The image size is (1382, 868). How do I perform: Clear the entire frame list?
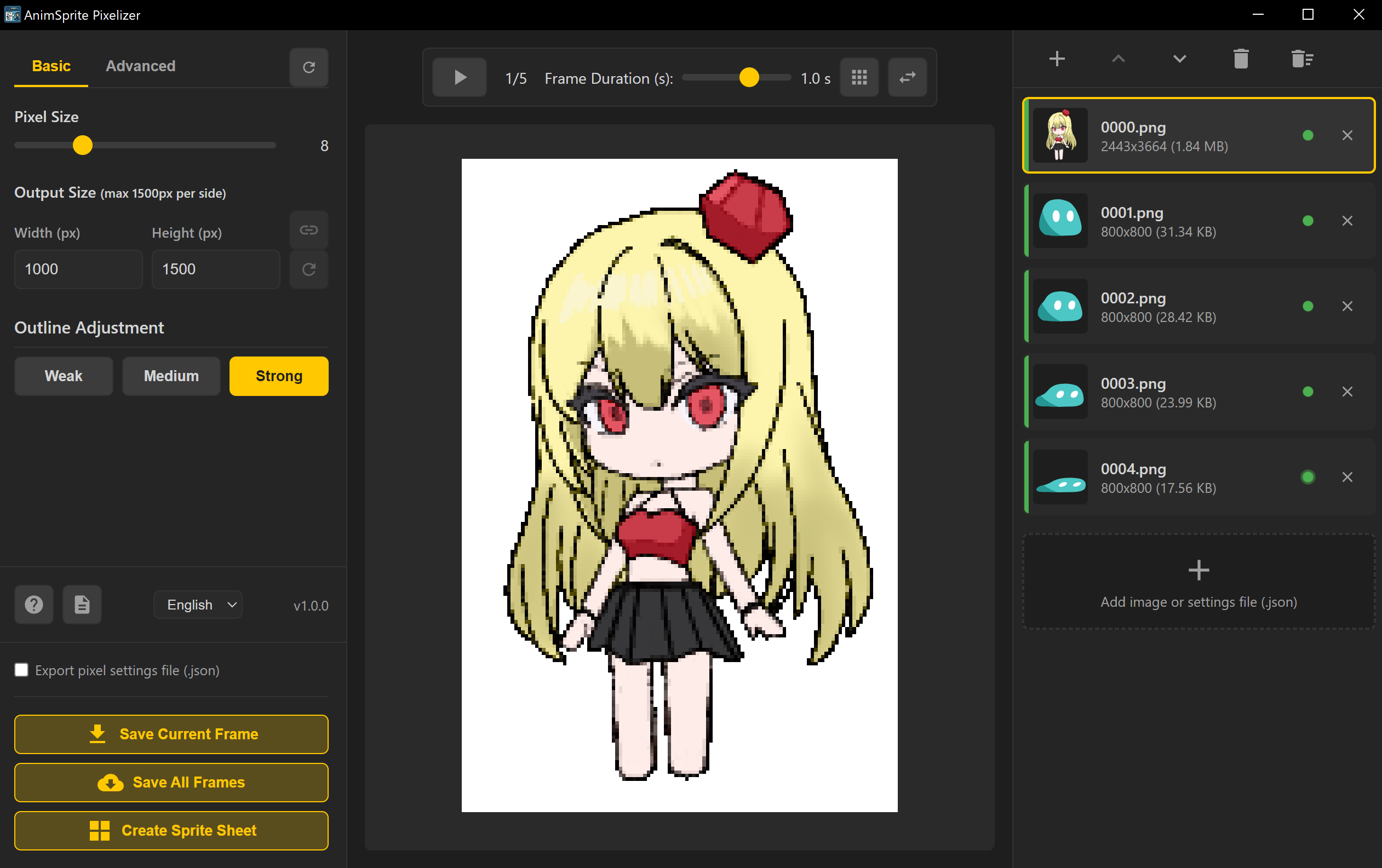tap(1301, 59)
